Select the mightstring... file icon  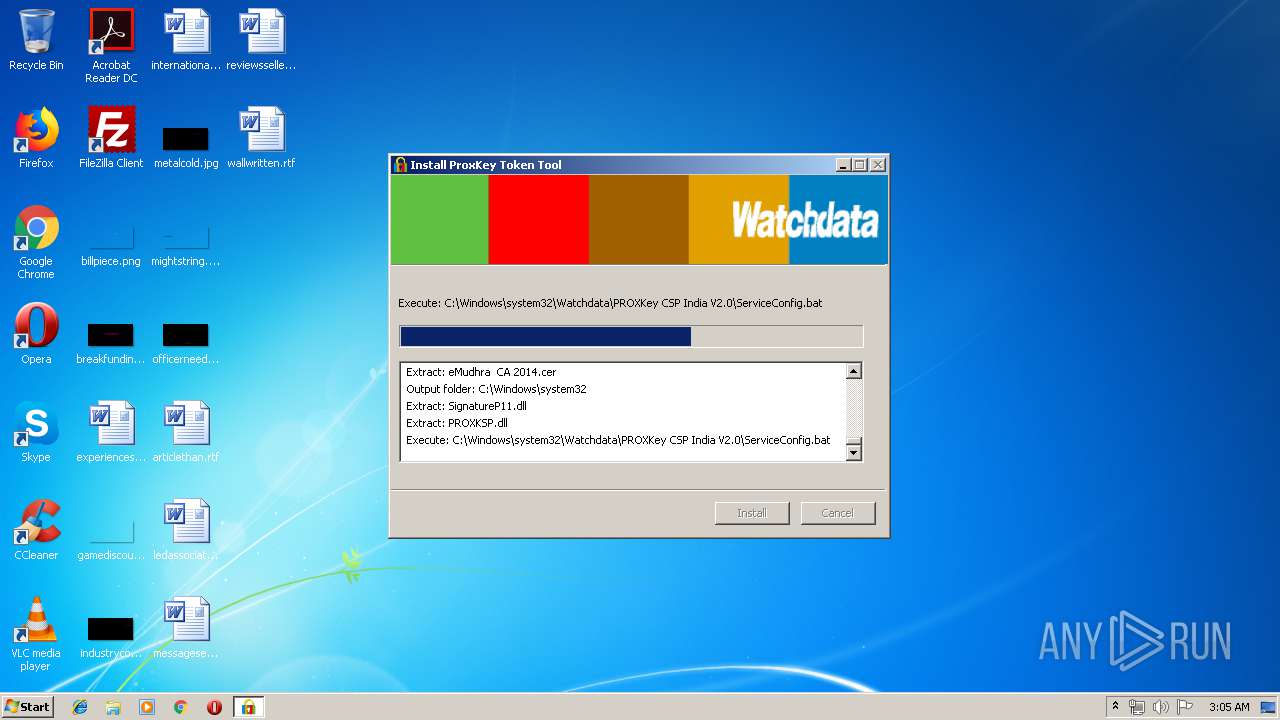click(x=186, y=246)
